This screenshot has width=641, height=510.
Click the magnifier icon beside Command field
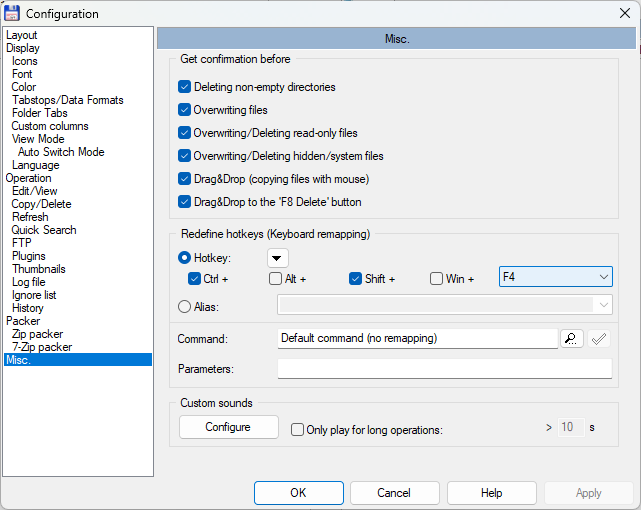pyautogui.click(x=570, y=339)
